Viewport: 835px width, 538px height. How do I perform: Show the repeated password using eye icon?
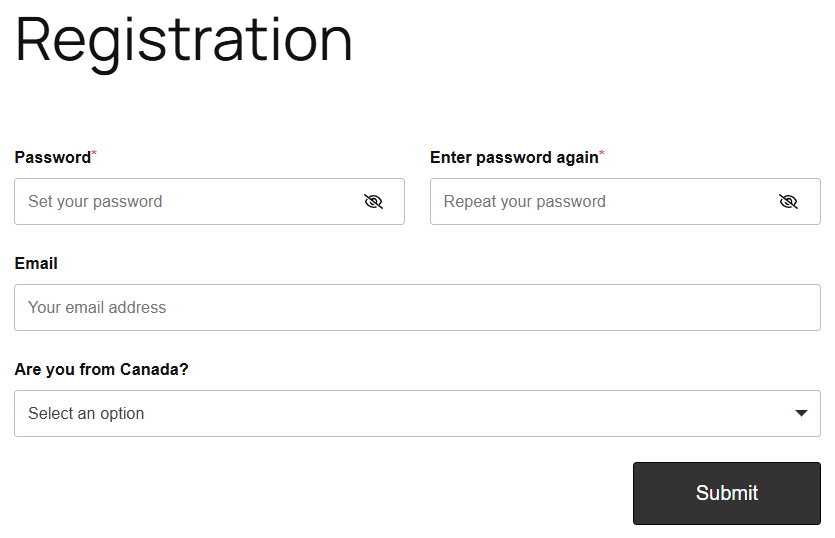(788, 202)
